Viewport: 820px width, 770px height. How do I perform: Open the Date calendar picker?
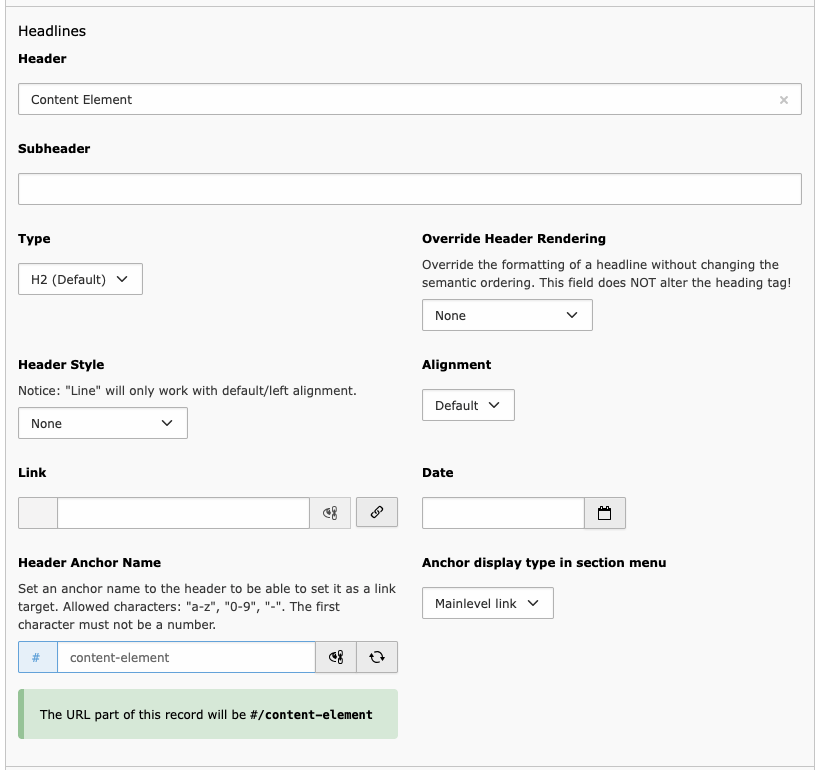(x=604, y=513)
